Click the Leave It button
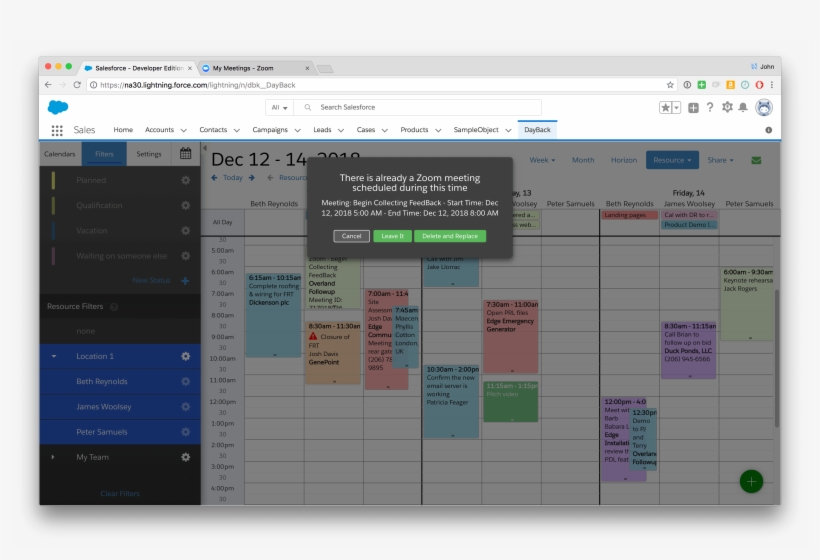This screenshot has width=820, height=560. pos(392,236)
